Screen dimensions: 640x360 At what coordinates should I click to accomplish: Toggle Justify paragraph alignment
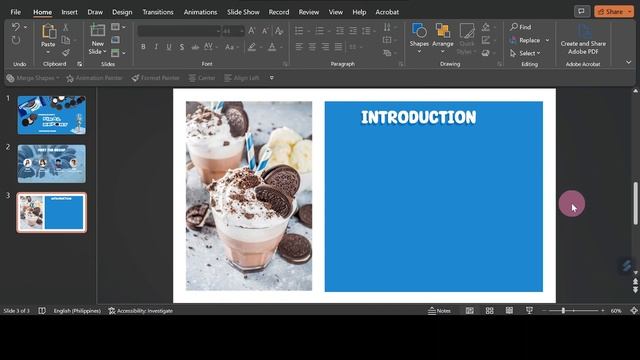pos(338,47)
